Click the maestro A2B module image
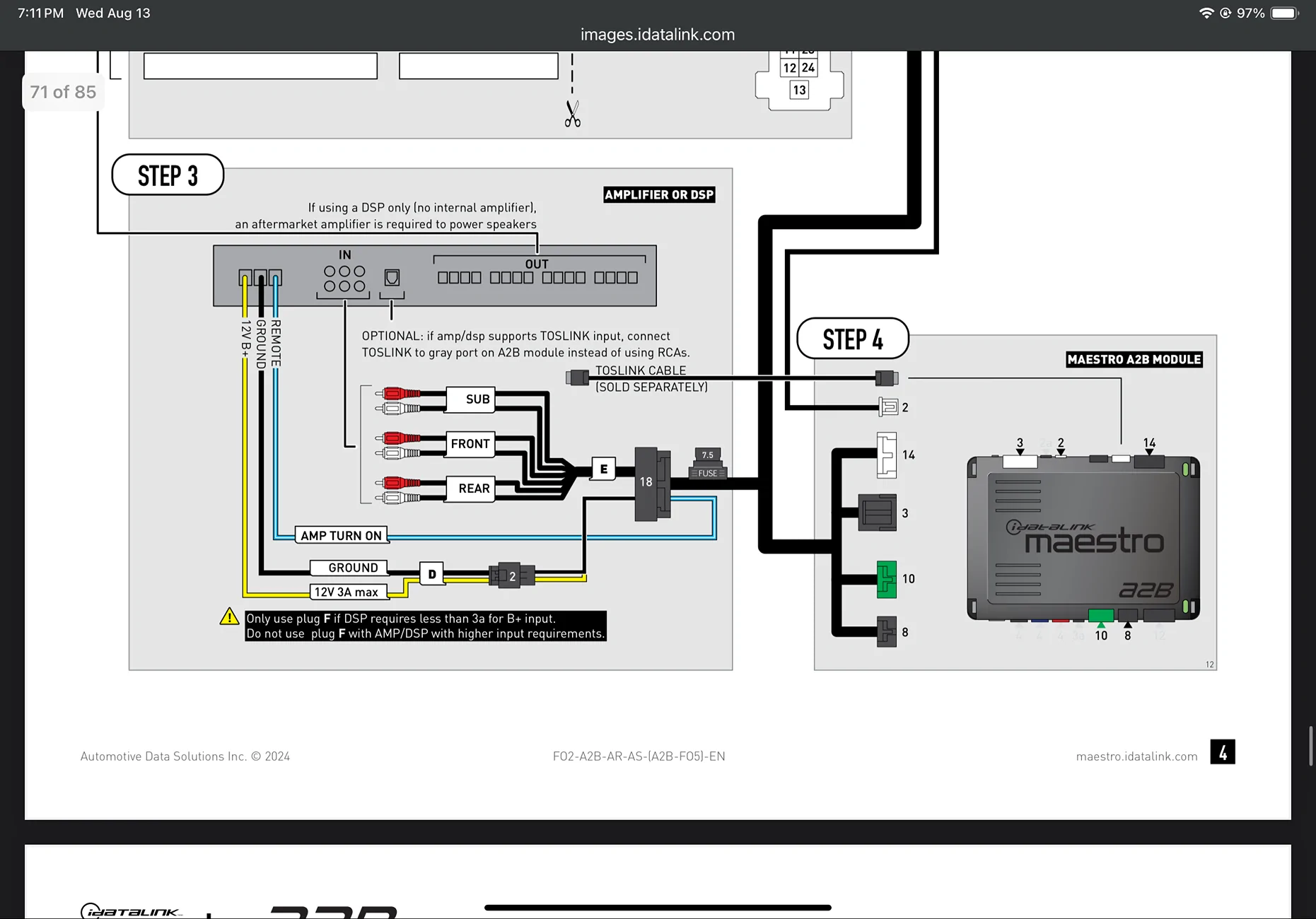 pyautogui.click(x=1083, y=539)
